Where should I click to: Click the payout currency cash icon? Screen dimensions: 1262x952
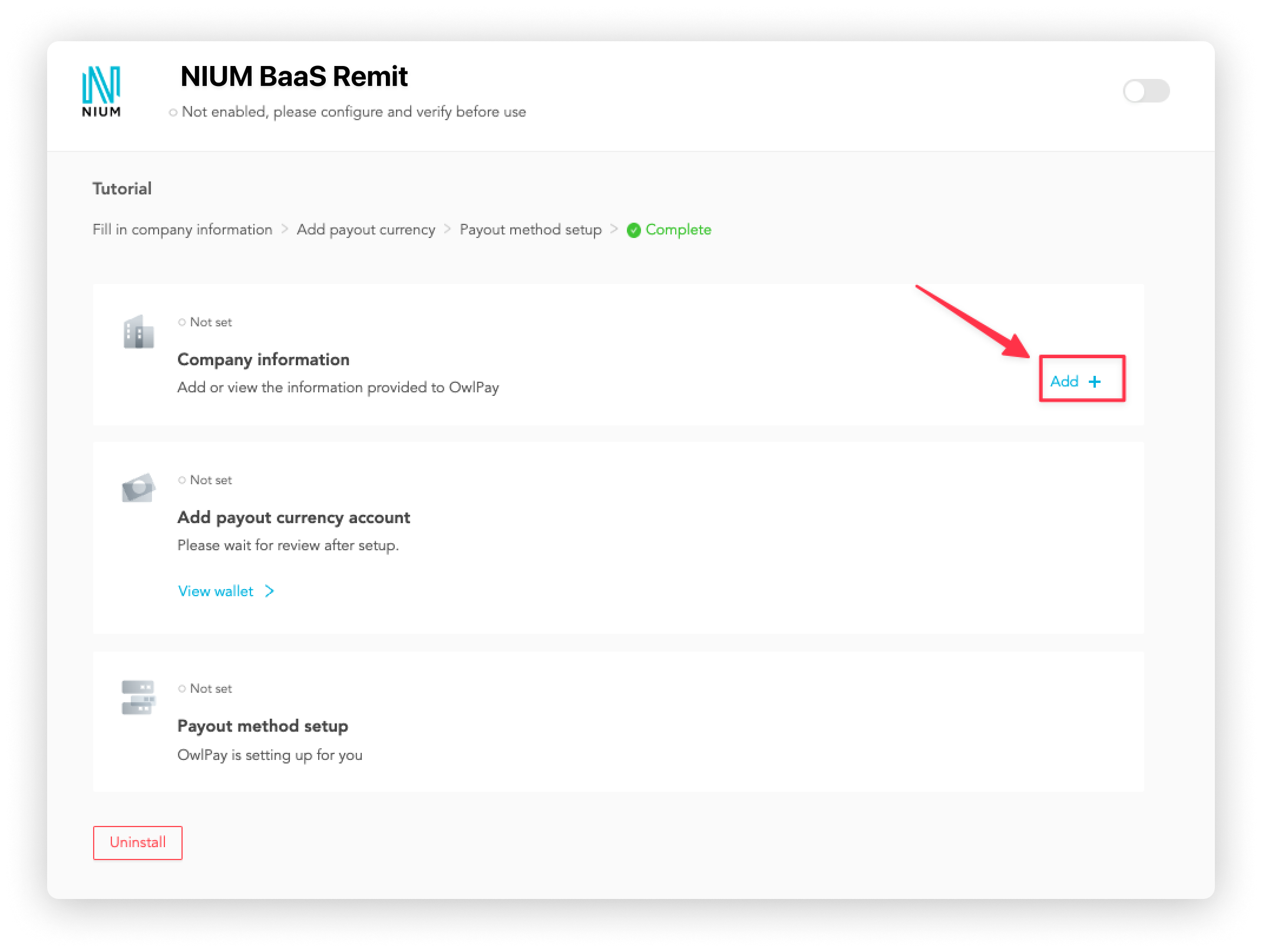point(138,488)
